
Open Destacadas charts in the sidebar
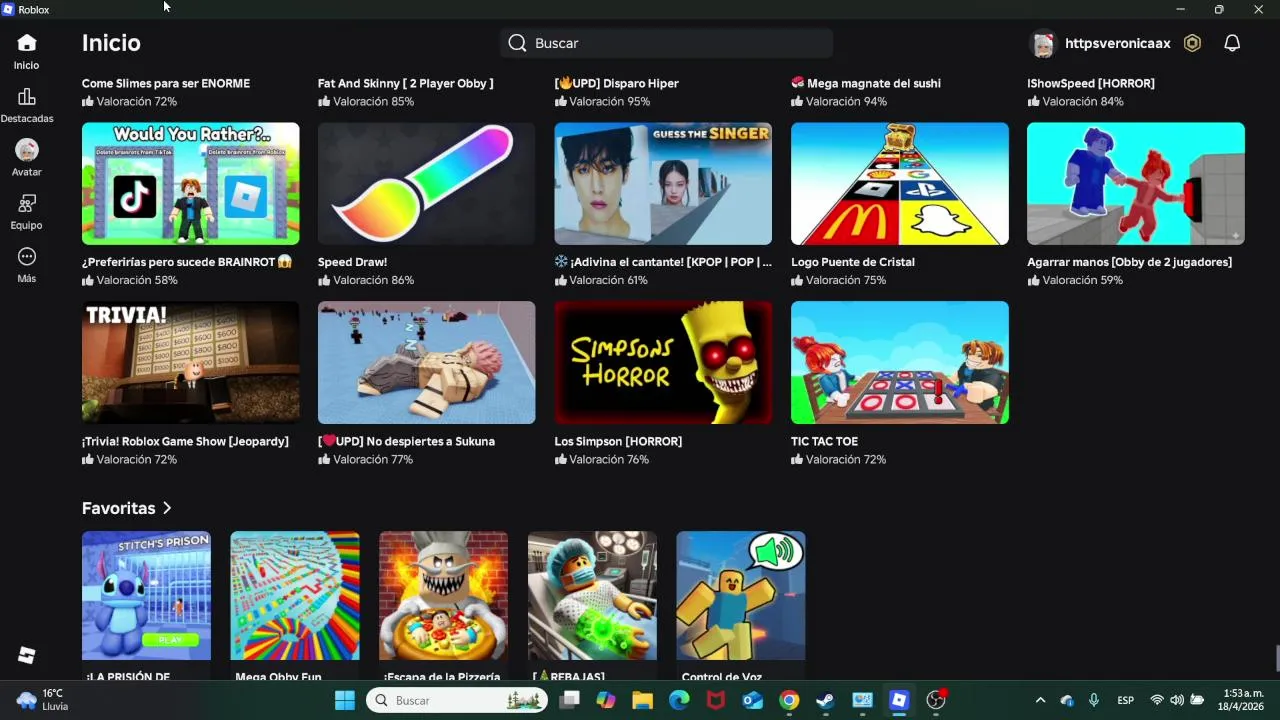pyautogui.click(x=27, y=97)
